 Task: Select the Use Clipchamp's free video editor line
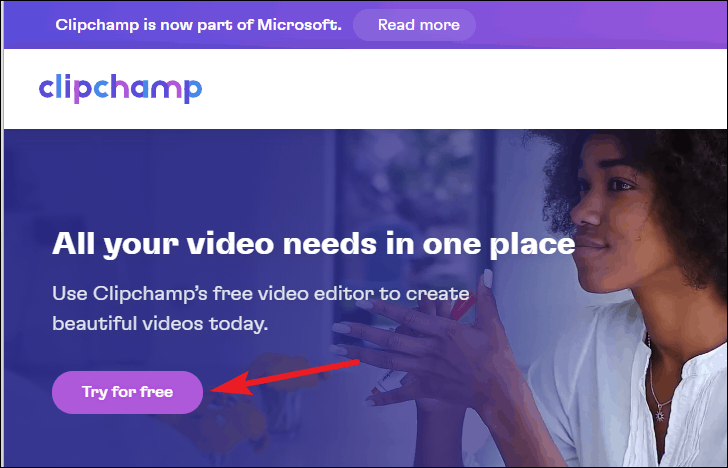point(260,294)
